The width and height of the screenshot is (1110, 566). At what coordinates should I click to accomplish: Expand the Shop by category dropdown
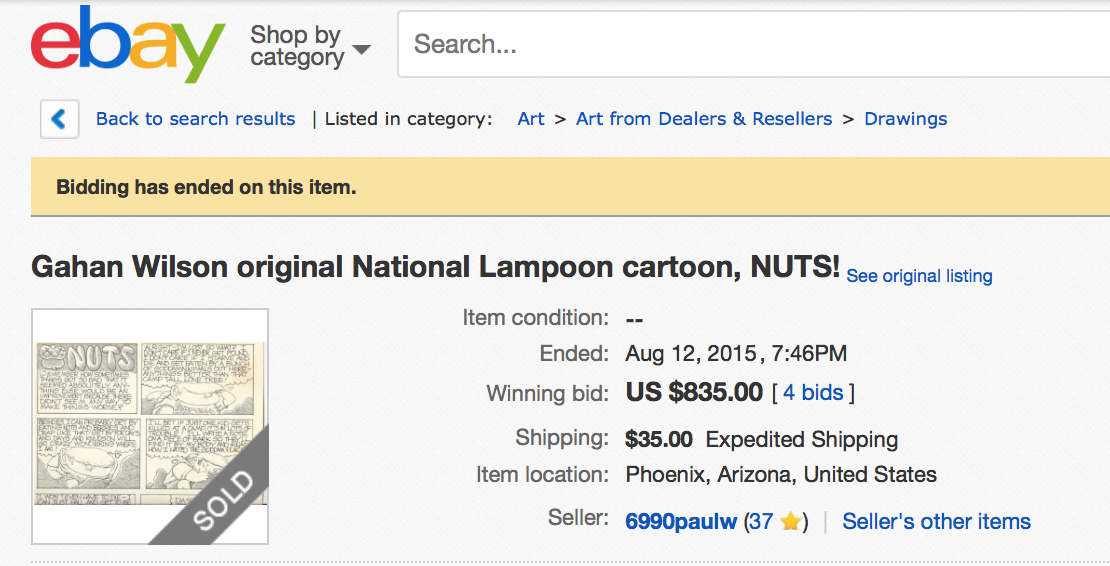(310, 46)
